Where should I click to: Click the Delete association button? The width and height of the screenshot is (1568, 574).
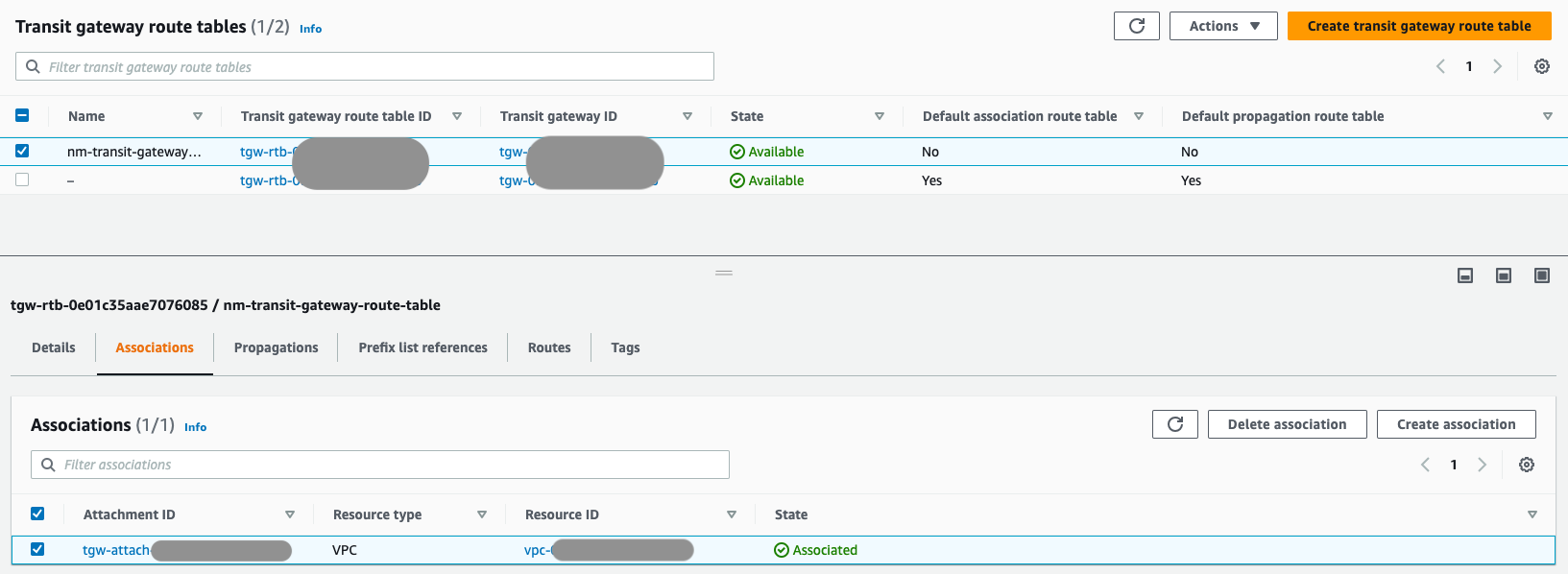point(1287,424)
